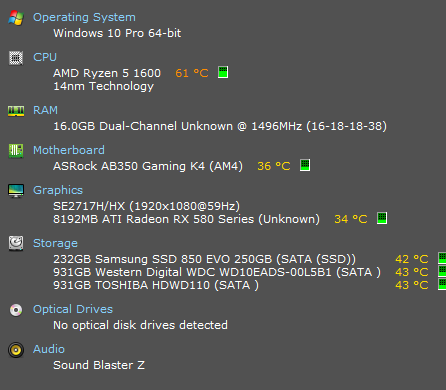Click the Motherboard circuit board icon
This screenshot has height=390, width=446.
point(16,151)
